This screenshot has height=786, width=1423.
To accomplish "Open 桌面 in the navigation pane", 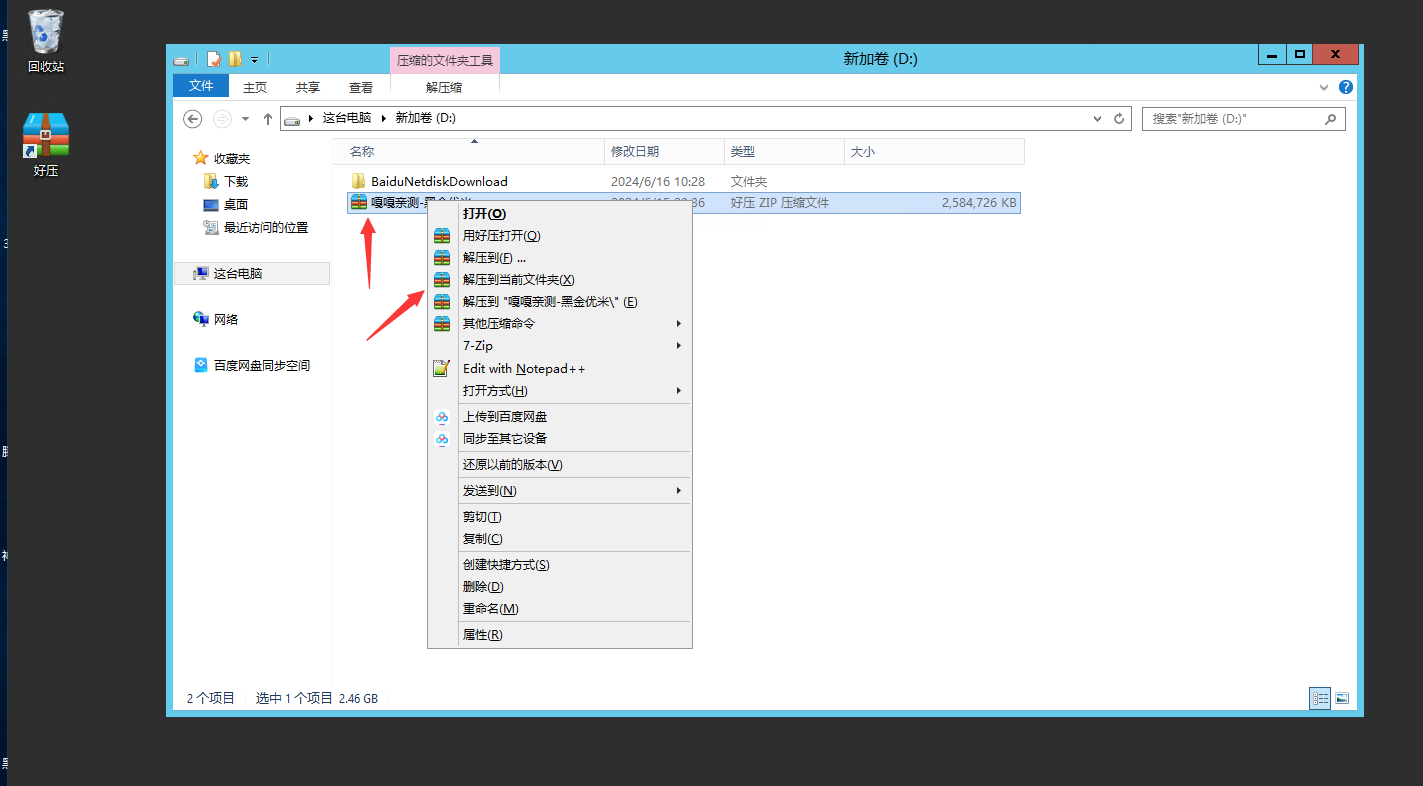I will [x=226, y=204].
